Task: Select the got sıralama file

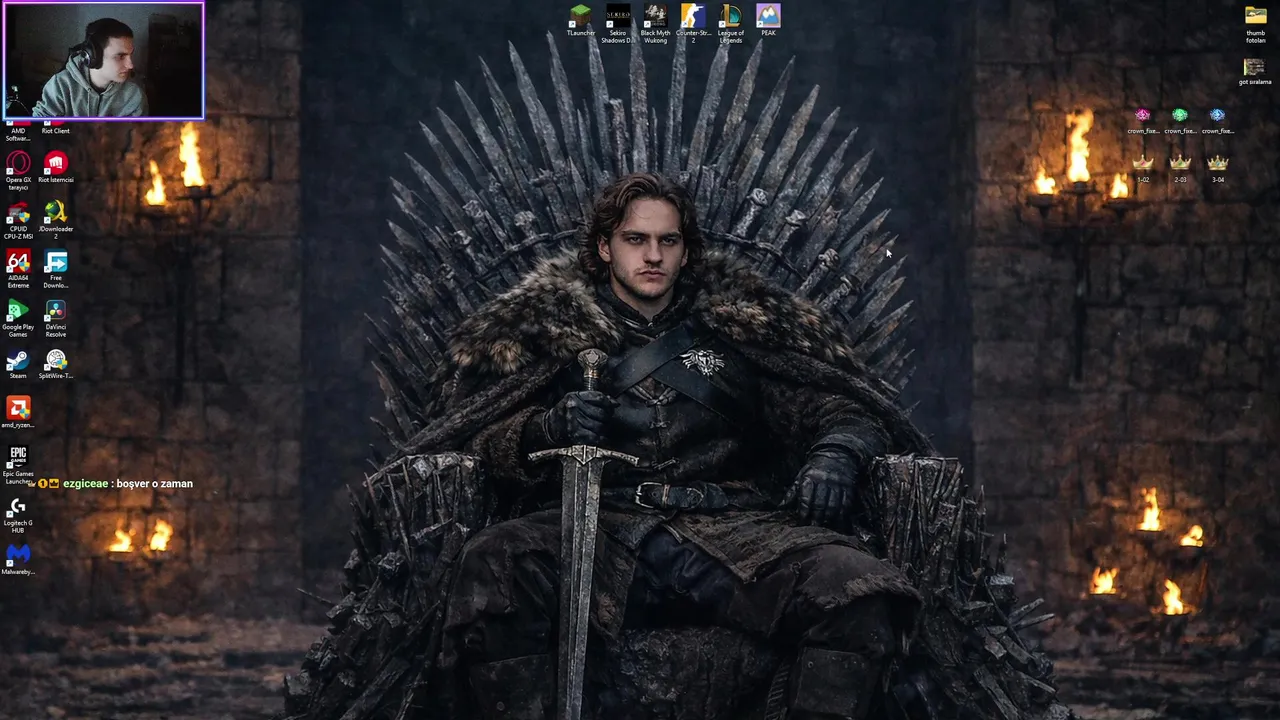Action: pyautogui.click(x=1255, y=72)
